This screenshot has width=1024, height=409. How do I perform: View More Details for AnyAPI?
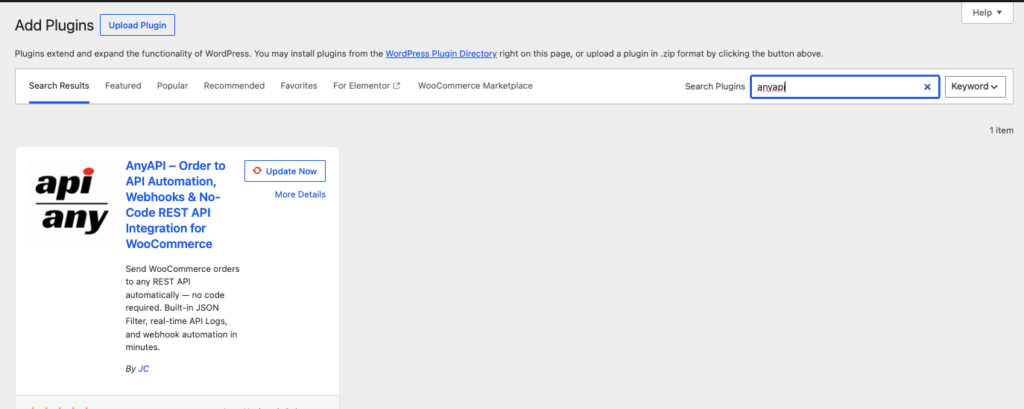(x=300, y=195)
